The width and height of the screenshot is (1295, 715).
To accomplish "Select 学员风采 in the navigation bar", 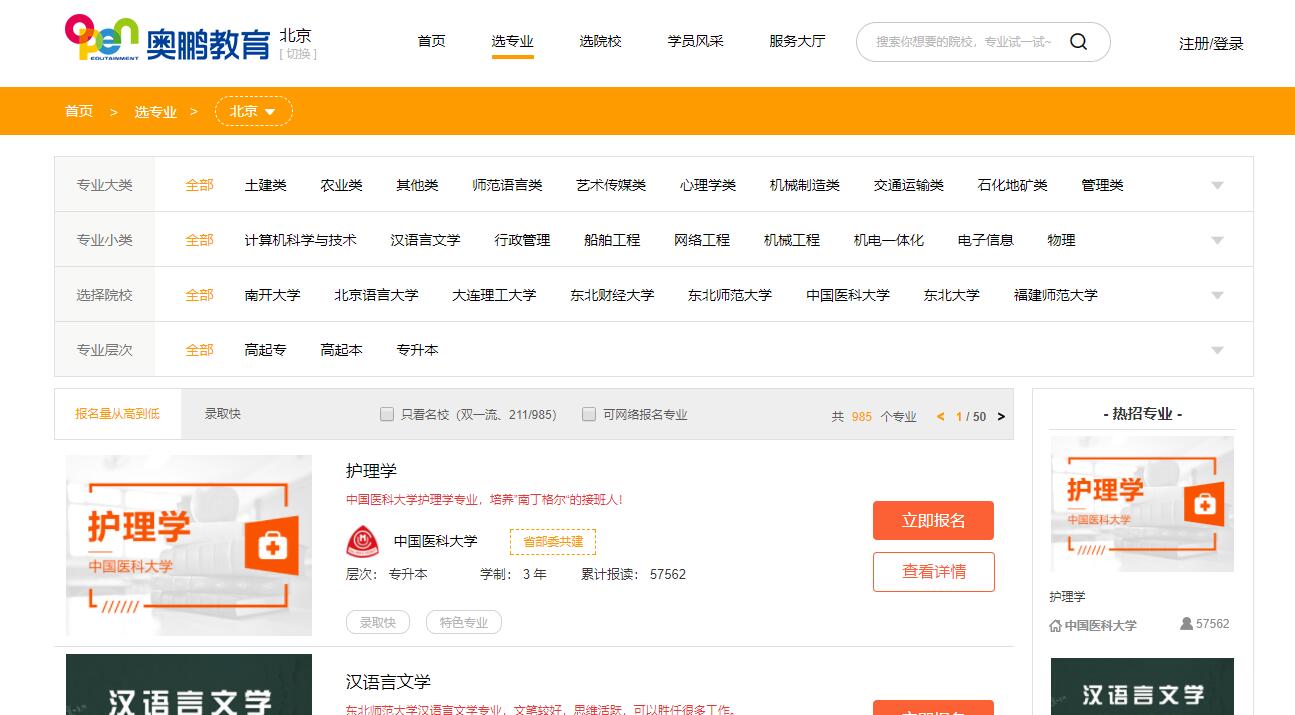I will click(x=695, y=41).
